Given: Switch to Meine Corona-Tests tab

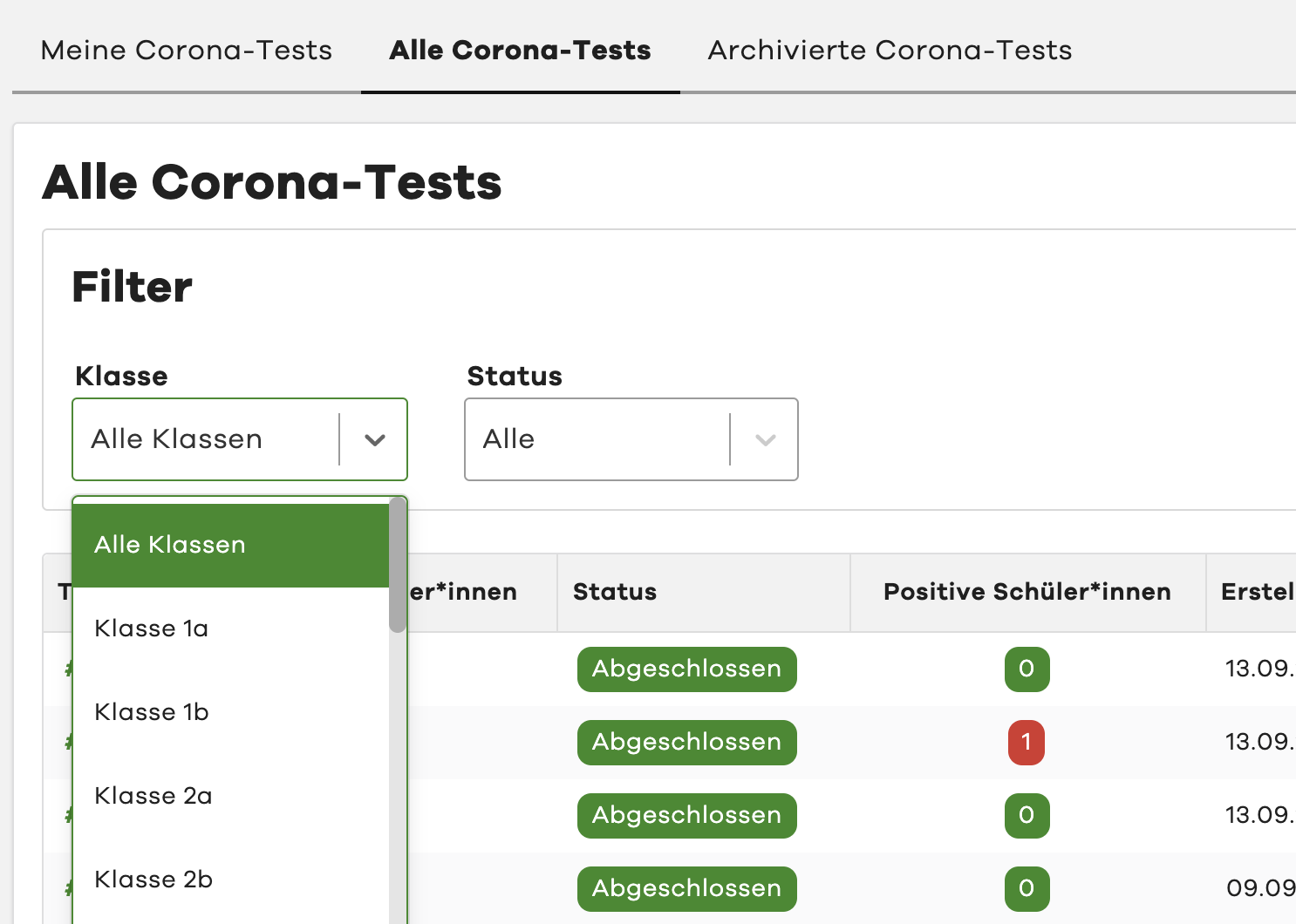Looking at the screenshot, I should point(186,51).
